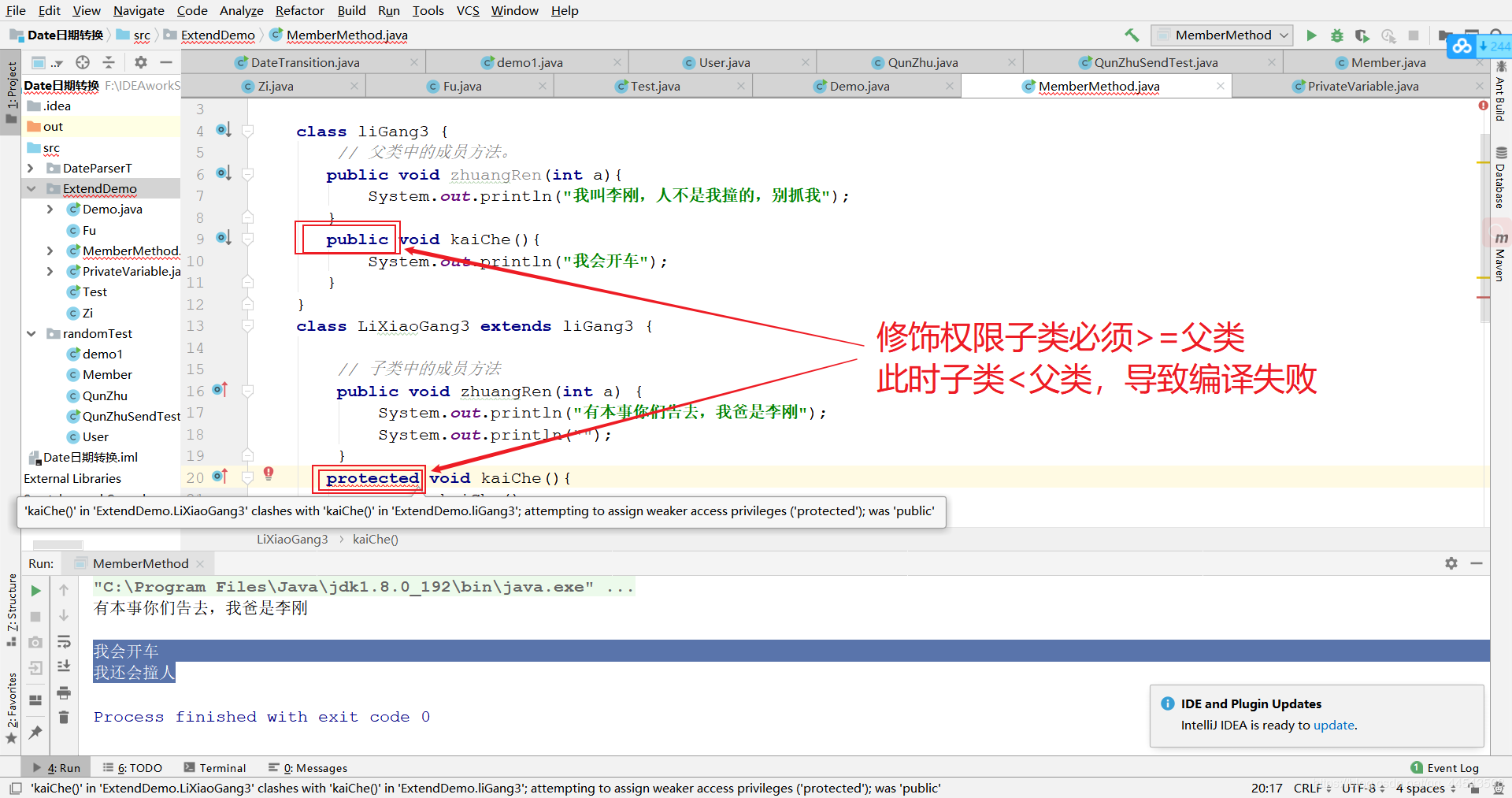Toggle the 1: Project side panel
Viewport: 1512px width, 798px height.
pyautogui.click(x=11, y=91)
